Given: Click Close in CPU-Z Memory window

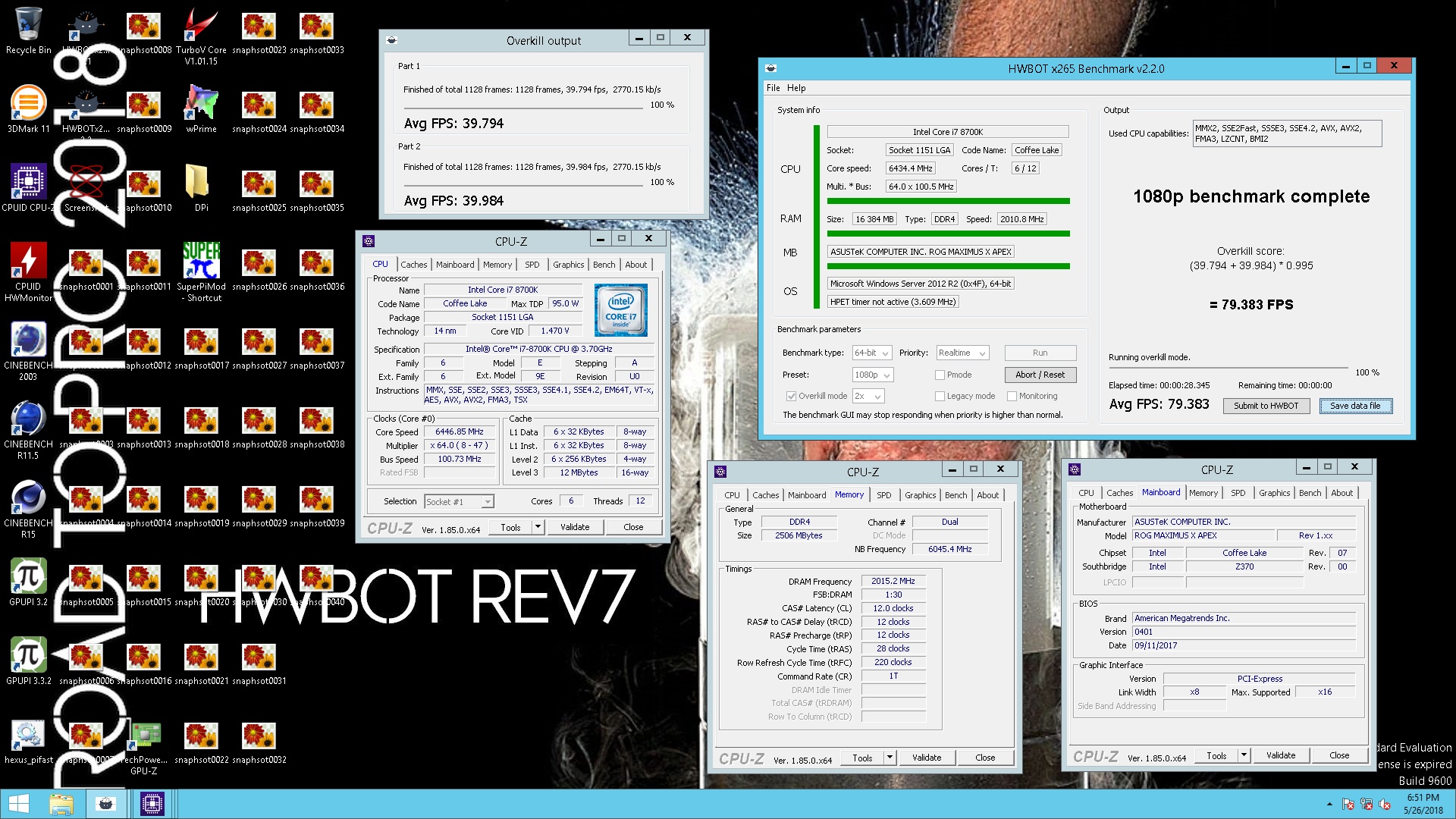Looking at the screenshot, I should pos(985,758).
